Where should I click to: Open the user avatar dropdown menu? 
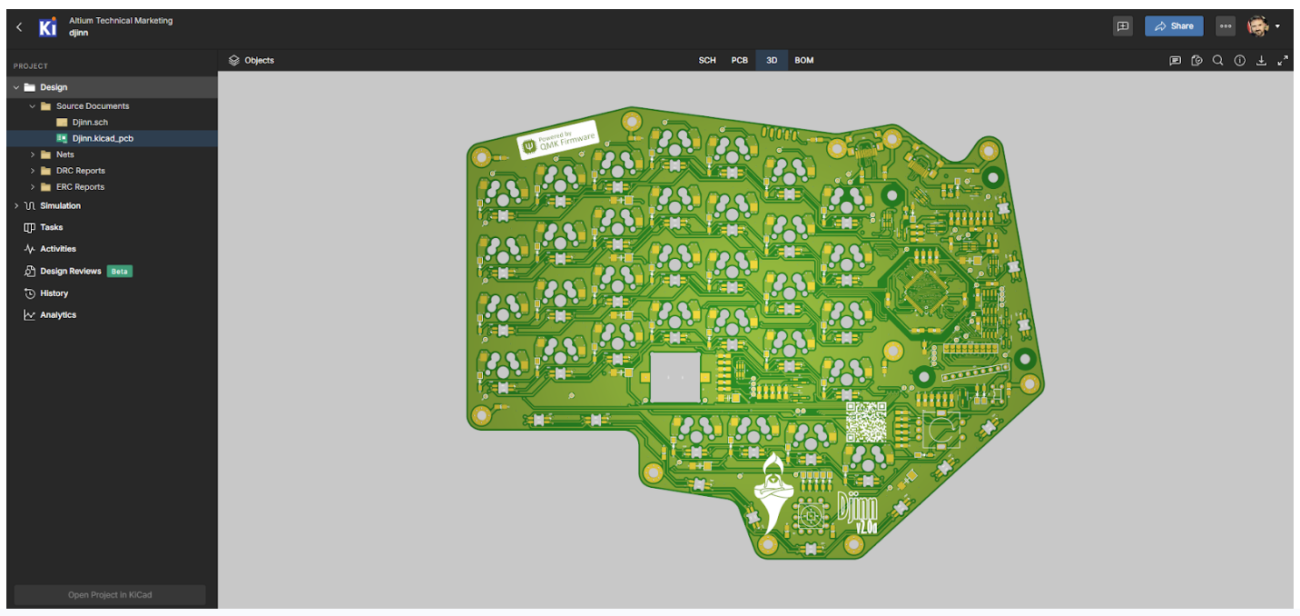pyautogui.click(x=1262, y=25)
